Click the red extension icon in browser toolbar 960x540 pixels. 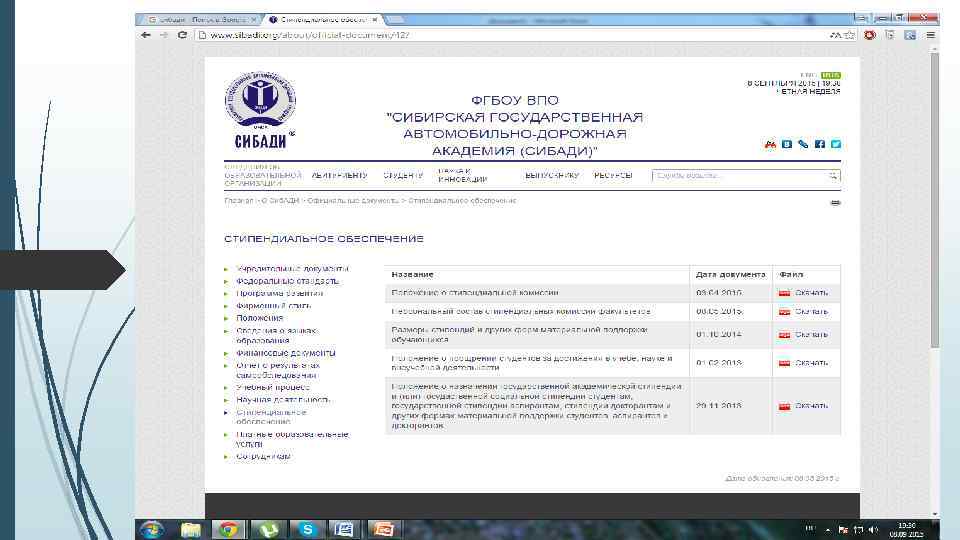coord(870,36)
